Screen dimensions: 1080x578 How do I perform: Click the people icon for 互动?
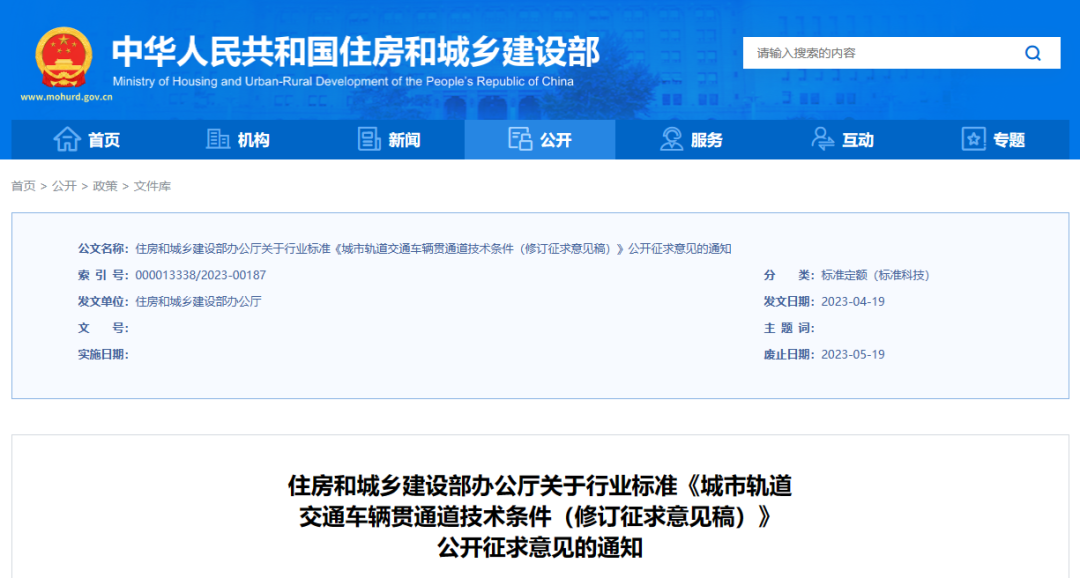[x=823, y=140]
